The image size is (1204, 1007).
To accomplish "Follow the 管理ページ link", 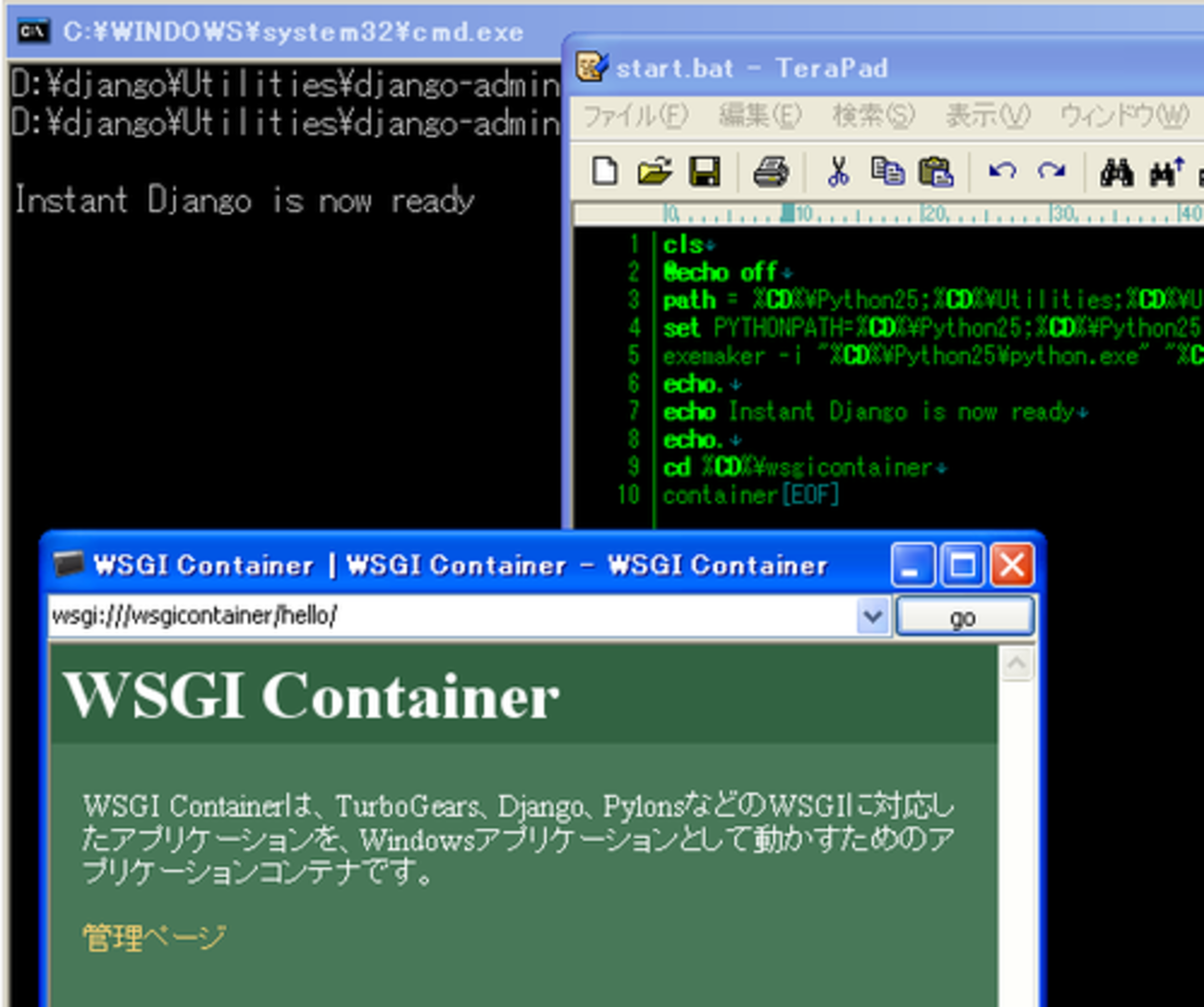I will 154,937.
